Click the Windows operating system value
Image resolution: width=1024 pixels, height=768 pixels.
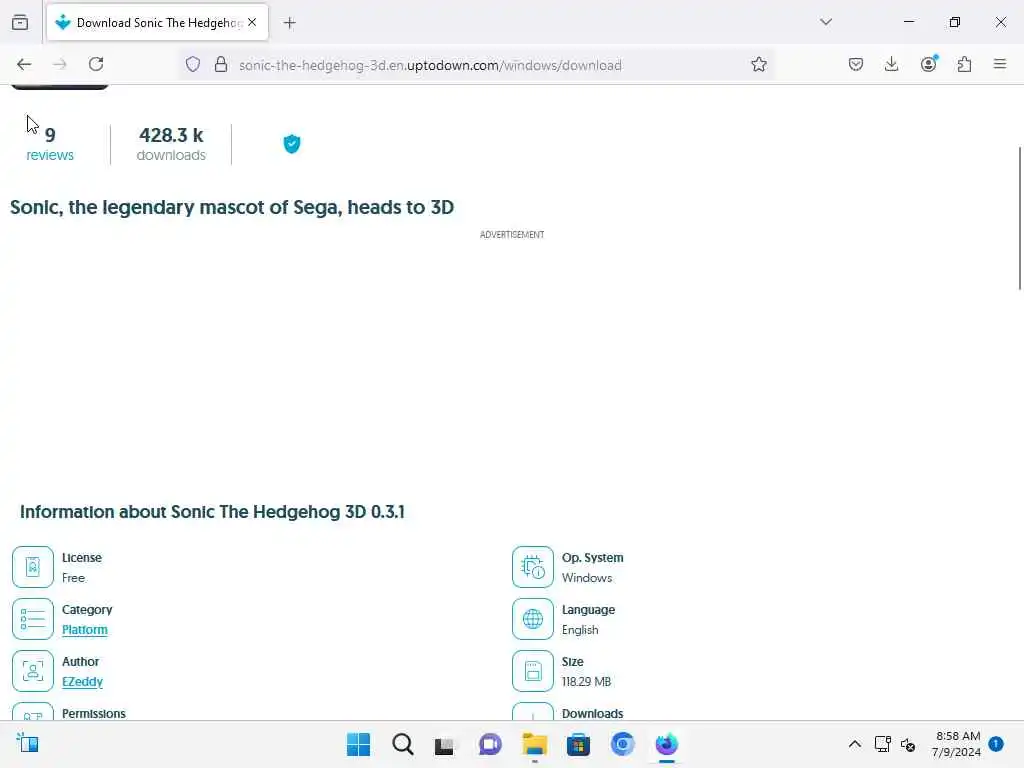coord(587,578)
